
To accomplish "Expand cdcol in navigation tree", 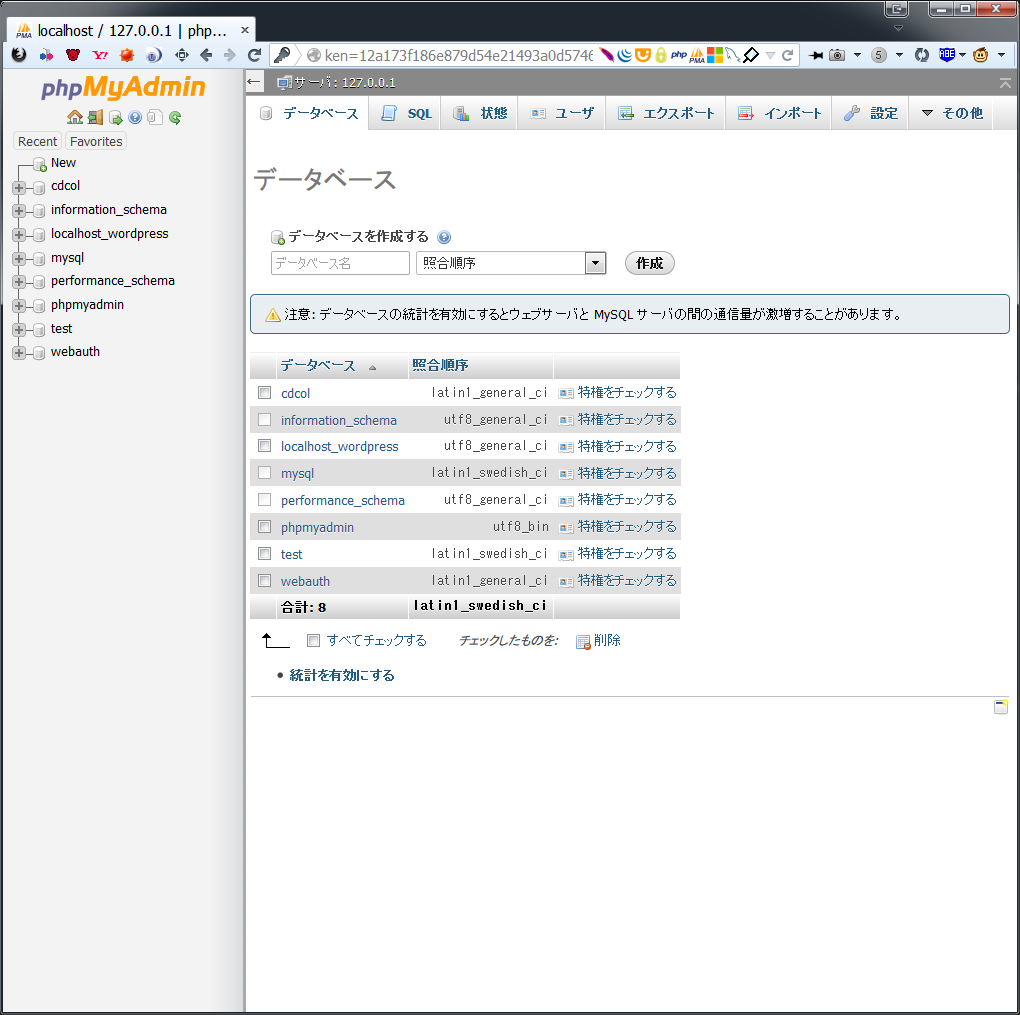I will tap(19, 188).
